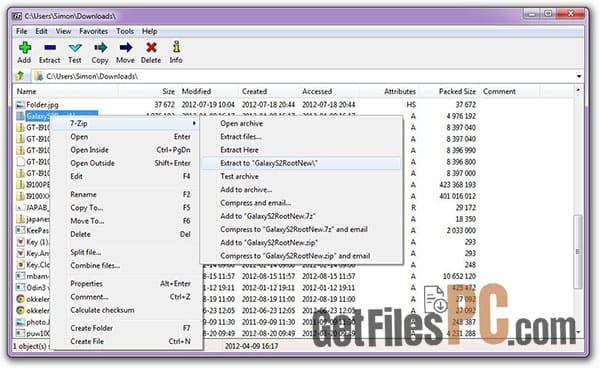Choose Calculate checksum in context menu
The width and height of the screenshot is (600, 368).
[102, 310]
